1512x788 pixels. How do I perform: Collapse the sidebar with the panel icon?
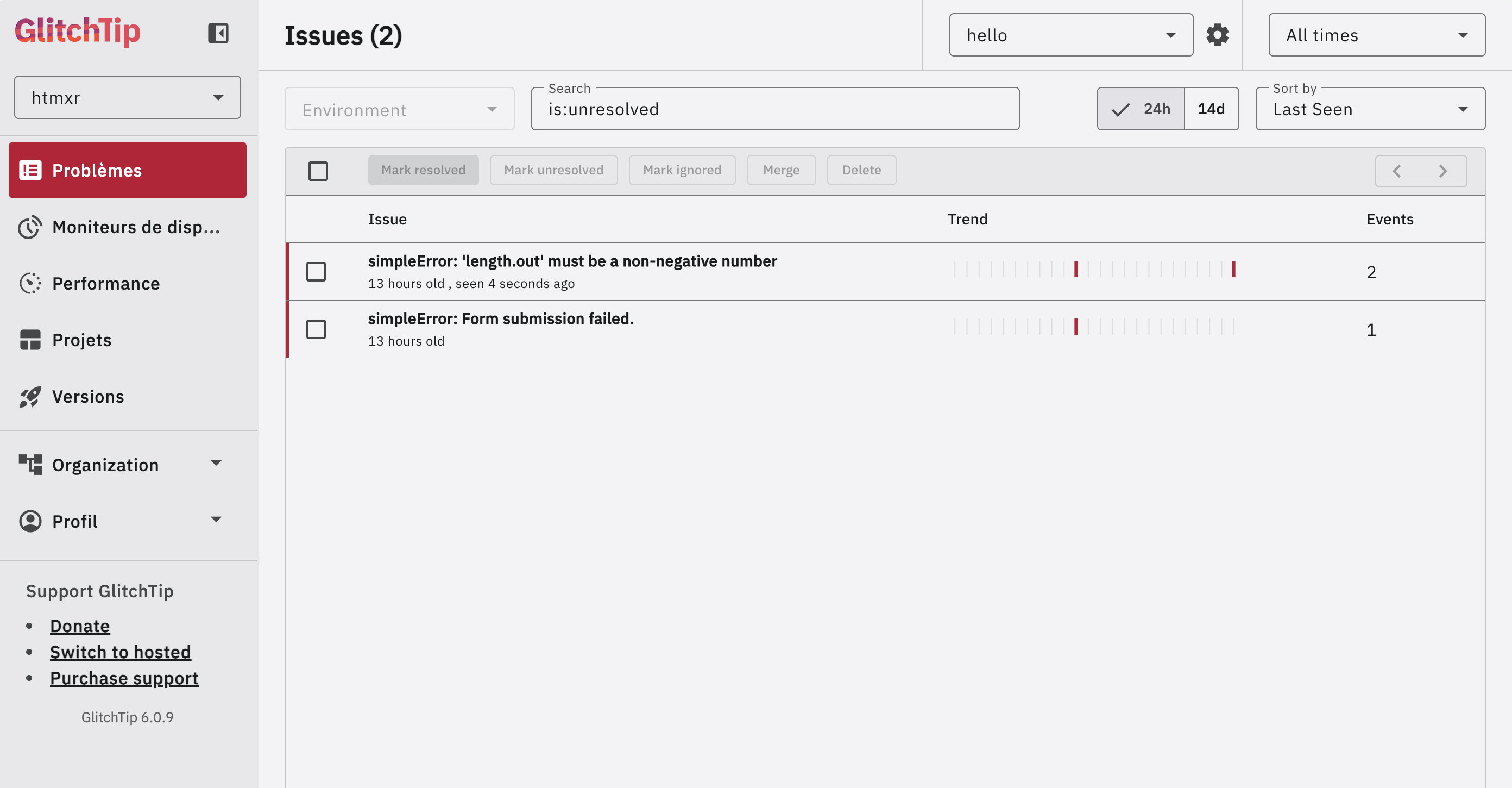[218, 34]
